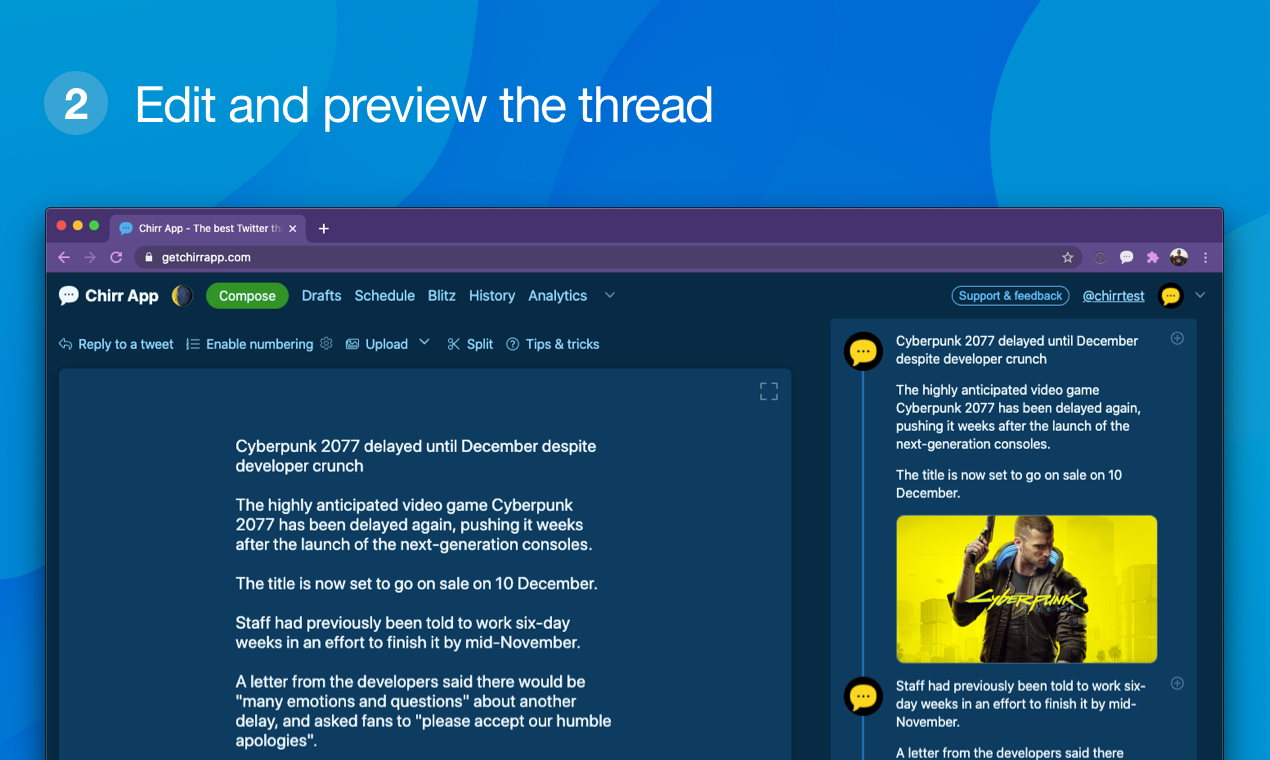Expand the Upload dropdown arrow
1270x760 pixels.
(x=424, y=342)
